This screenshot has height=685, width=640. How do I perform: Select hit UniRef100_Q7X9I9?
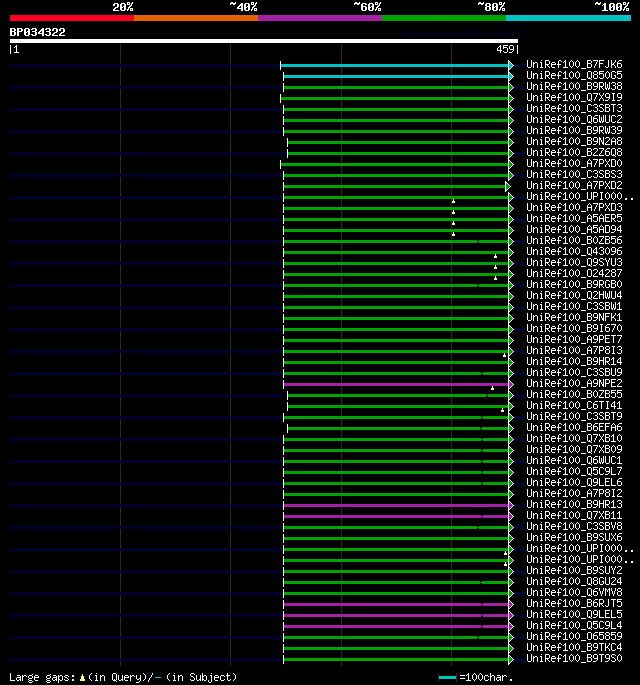574,97
